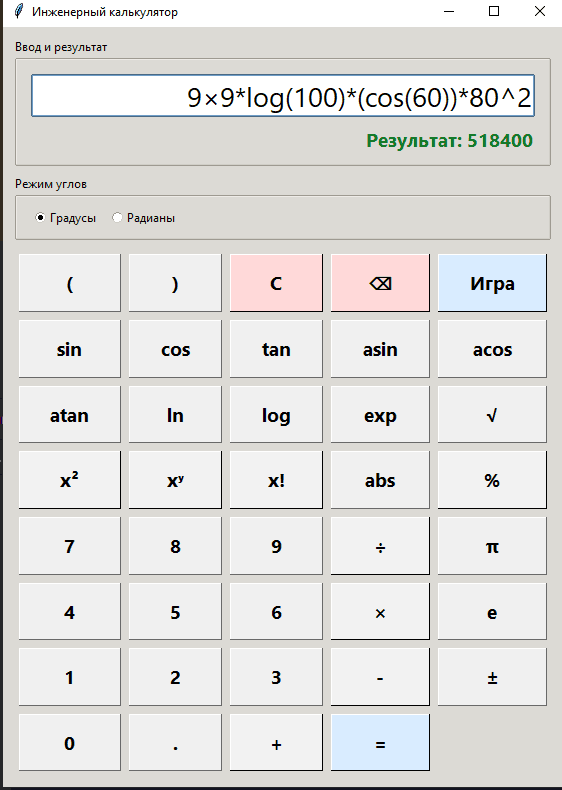Click the square root symbol button
The height and width of the screenshot is (790, 562).
[x=492, y=415]
